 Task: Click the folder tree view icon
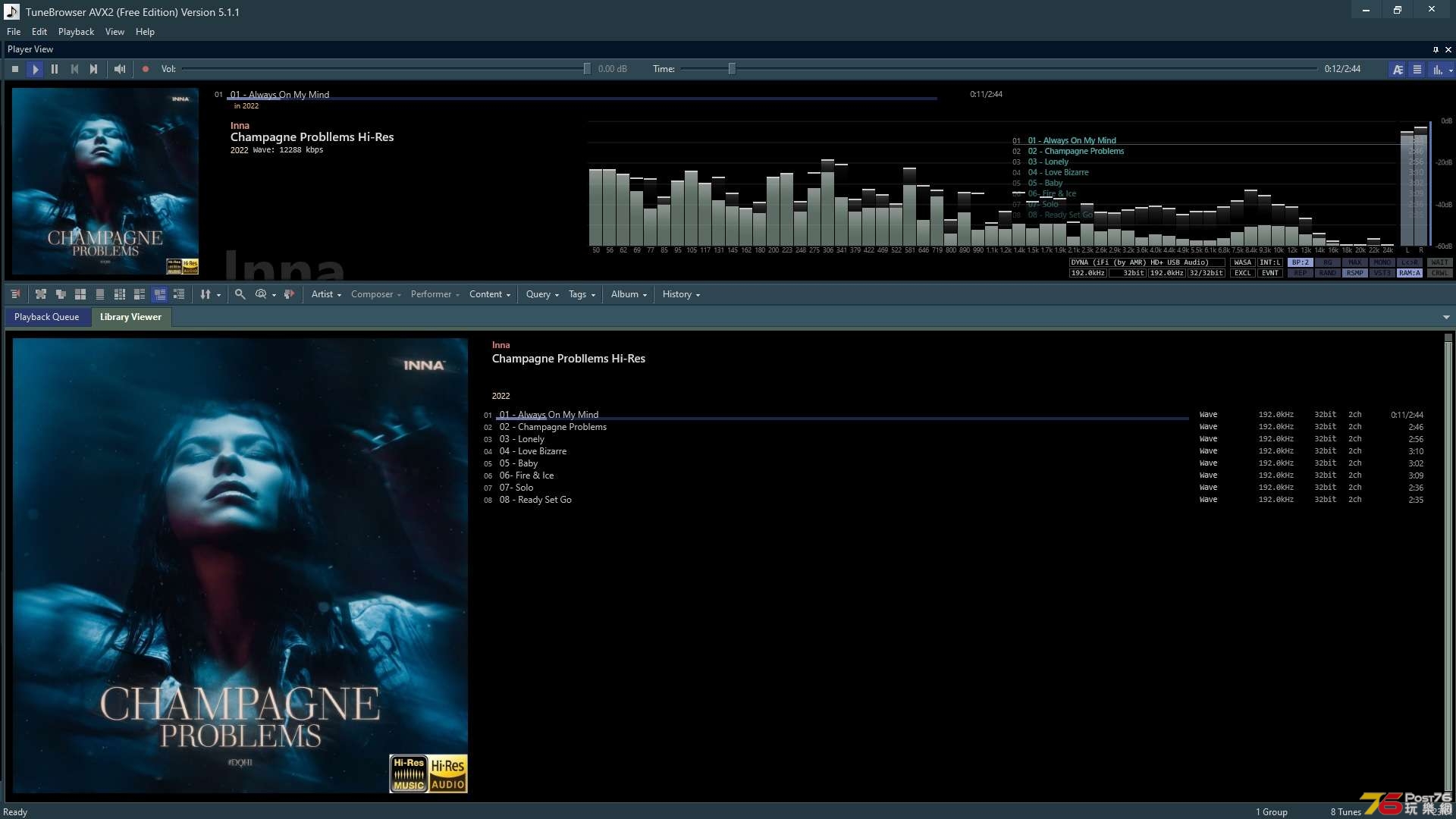(x=61, y=294)
